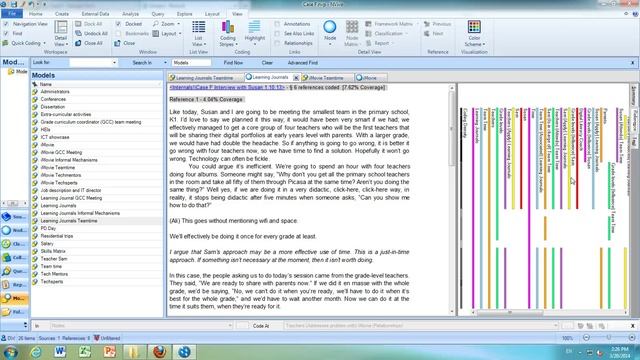640x360 pixels.
Task: Click the Undock All icon
Action: coord(78,33)
